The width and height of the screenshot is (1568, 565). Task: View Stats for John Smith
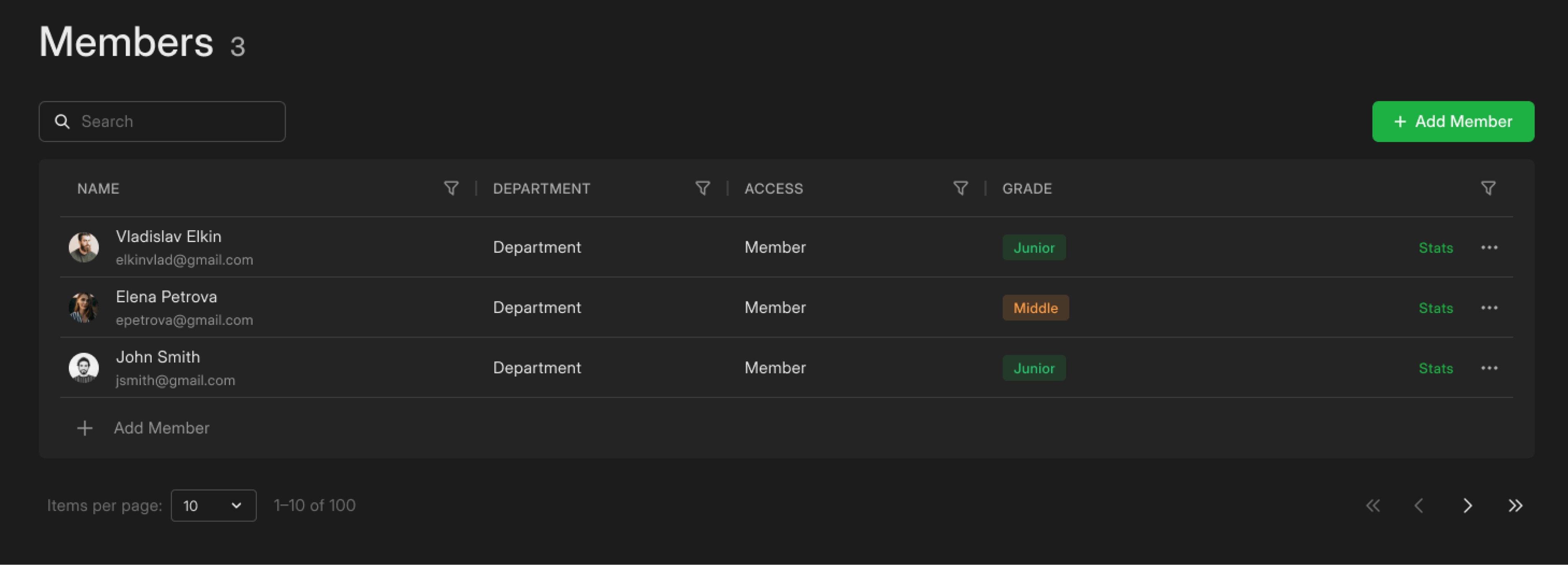[x=1435, y=368]
